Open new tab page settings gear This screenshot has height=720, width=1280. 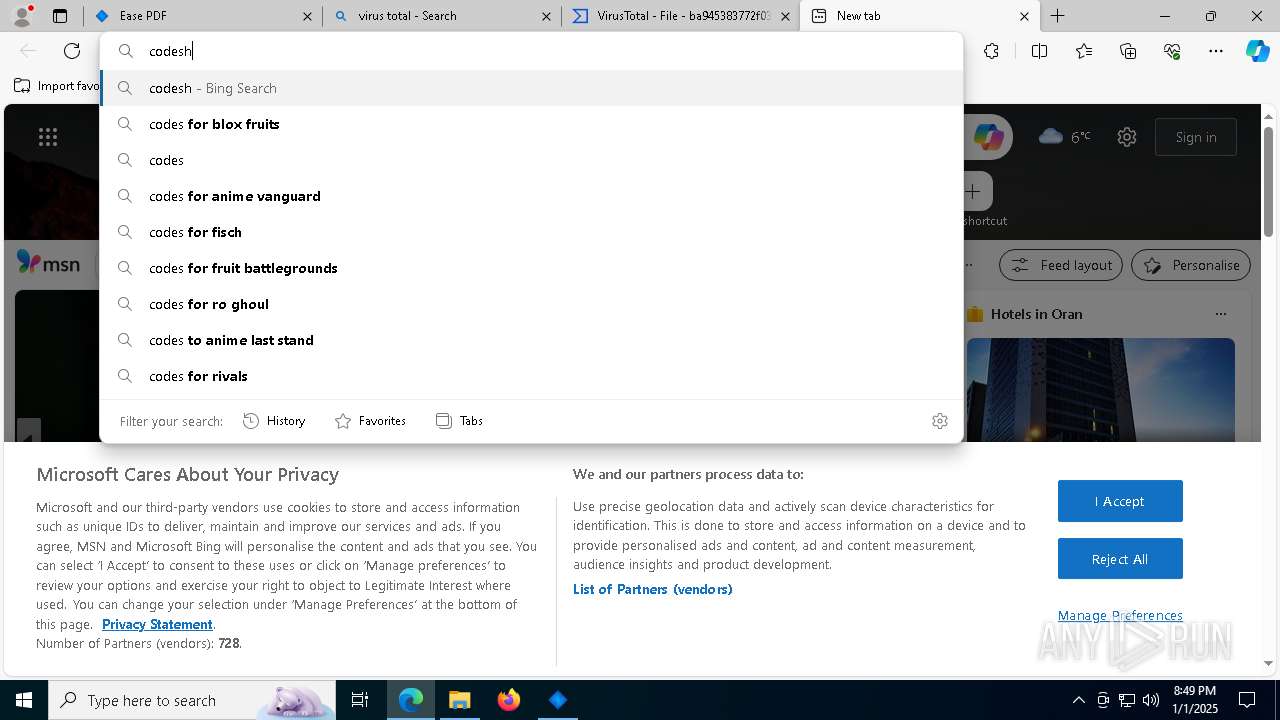[x=1127, y=137]
